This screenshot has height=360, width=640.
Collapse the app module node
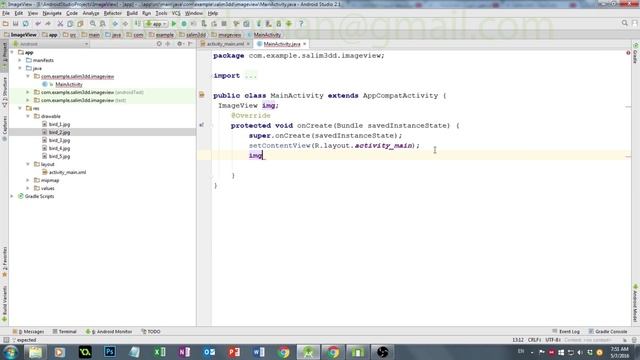[12, 52]
